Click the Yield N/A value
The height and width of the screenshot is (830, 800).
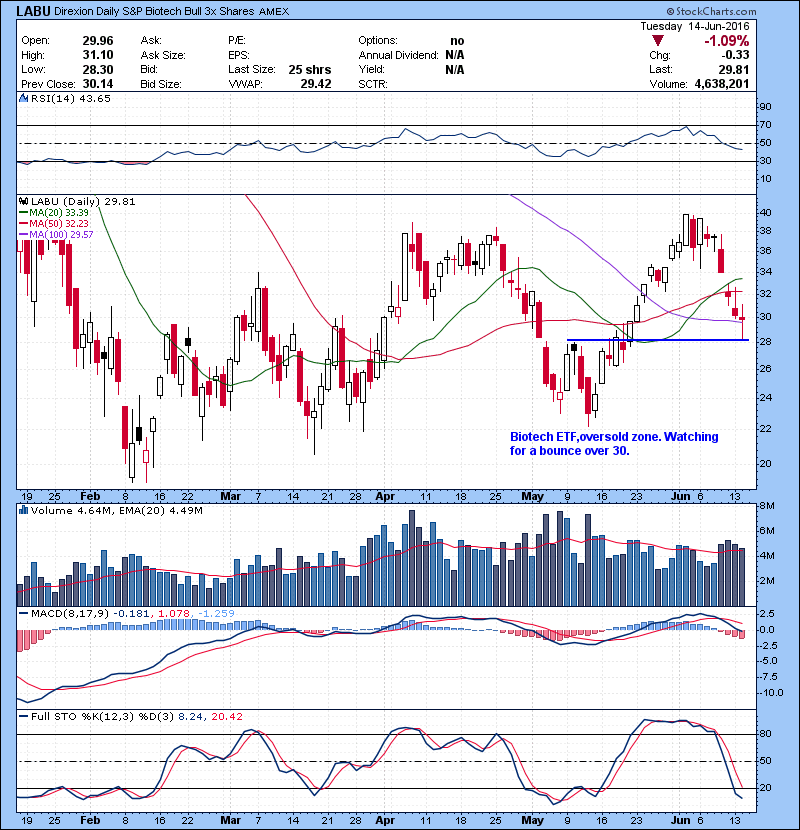(x=455, y=69)
